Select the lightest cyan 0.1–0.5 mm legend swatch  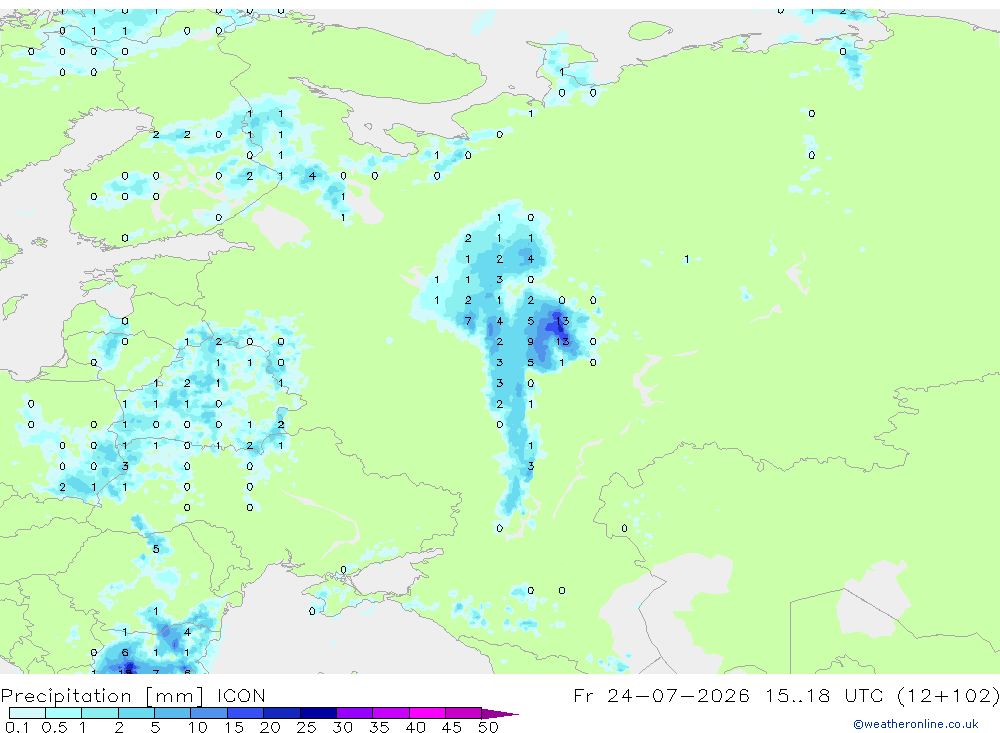click(27, 713)
